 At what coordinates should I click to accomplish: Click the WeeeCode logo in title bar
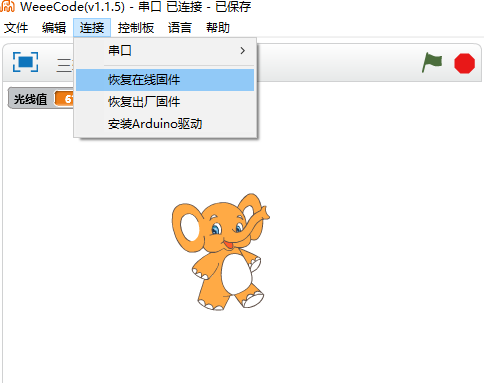(x=7, y=6)
